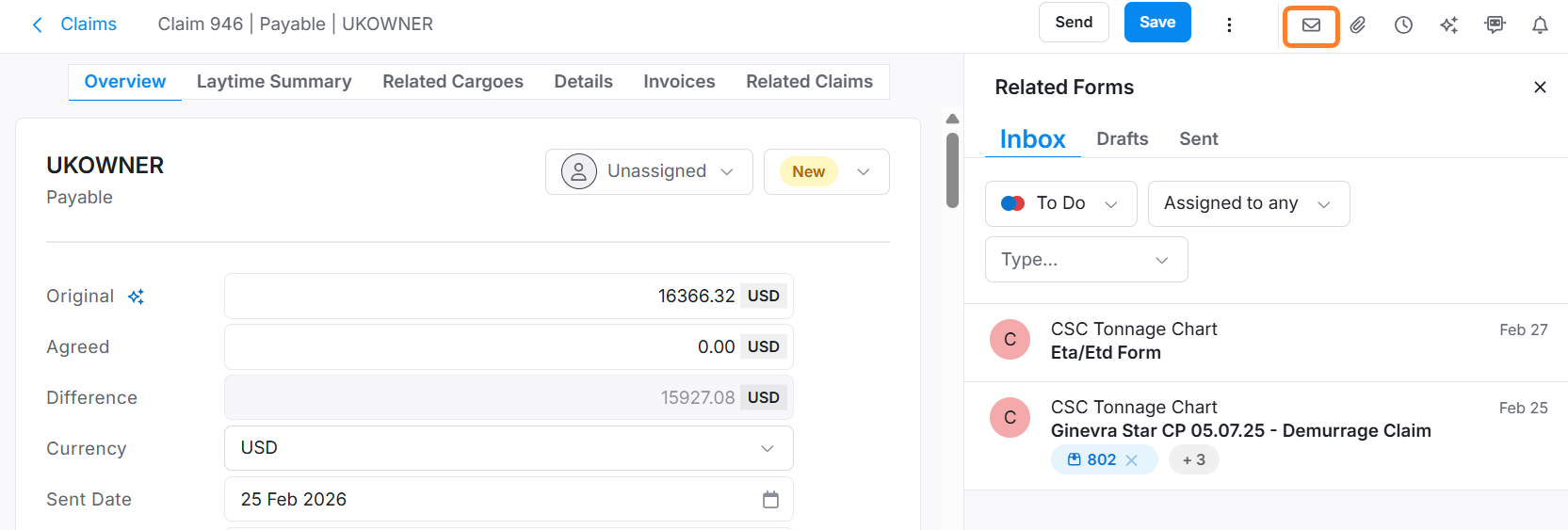This screenshot has height=530, width=1568.
Task: Remove the 802 tag from email
Action: (1132, 460)
